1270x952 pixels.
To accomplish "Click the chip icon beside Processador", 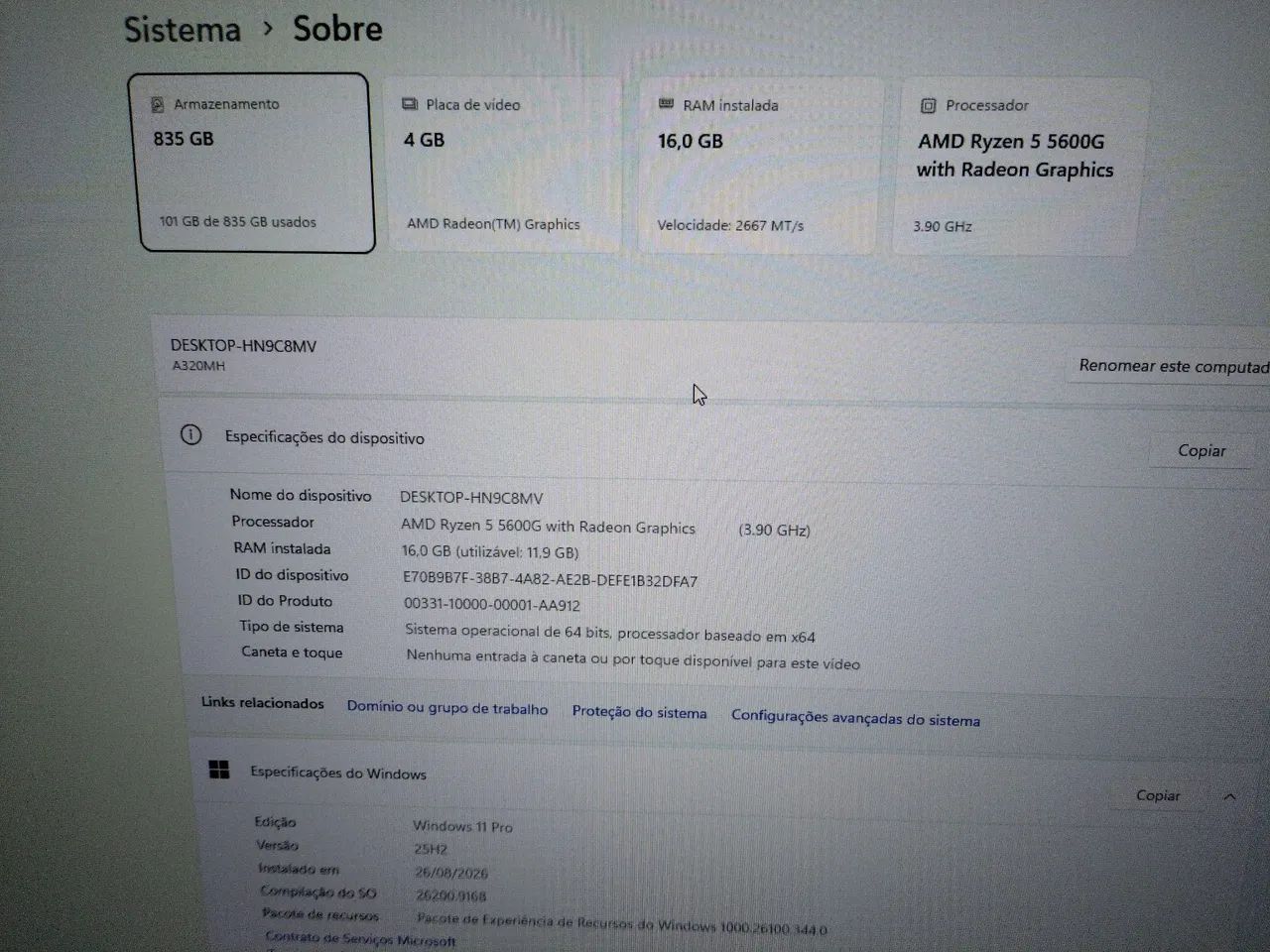I will click(x=928, y=105).
